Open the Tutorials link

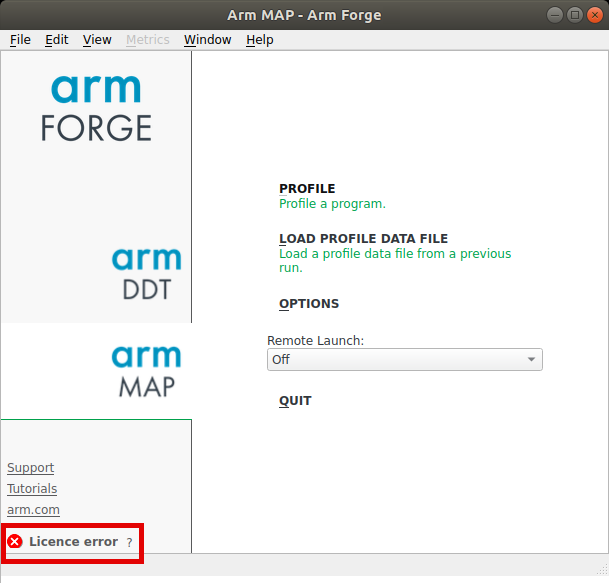pos(32,489)
